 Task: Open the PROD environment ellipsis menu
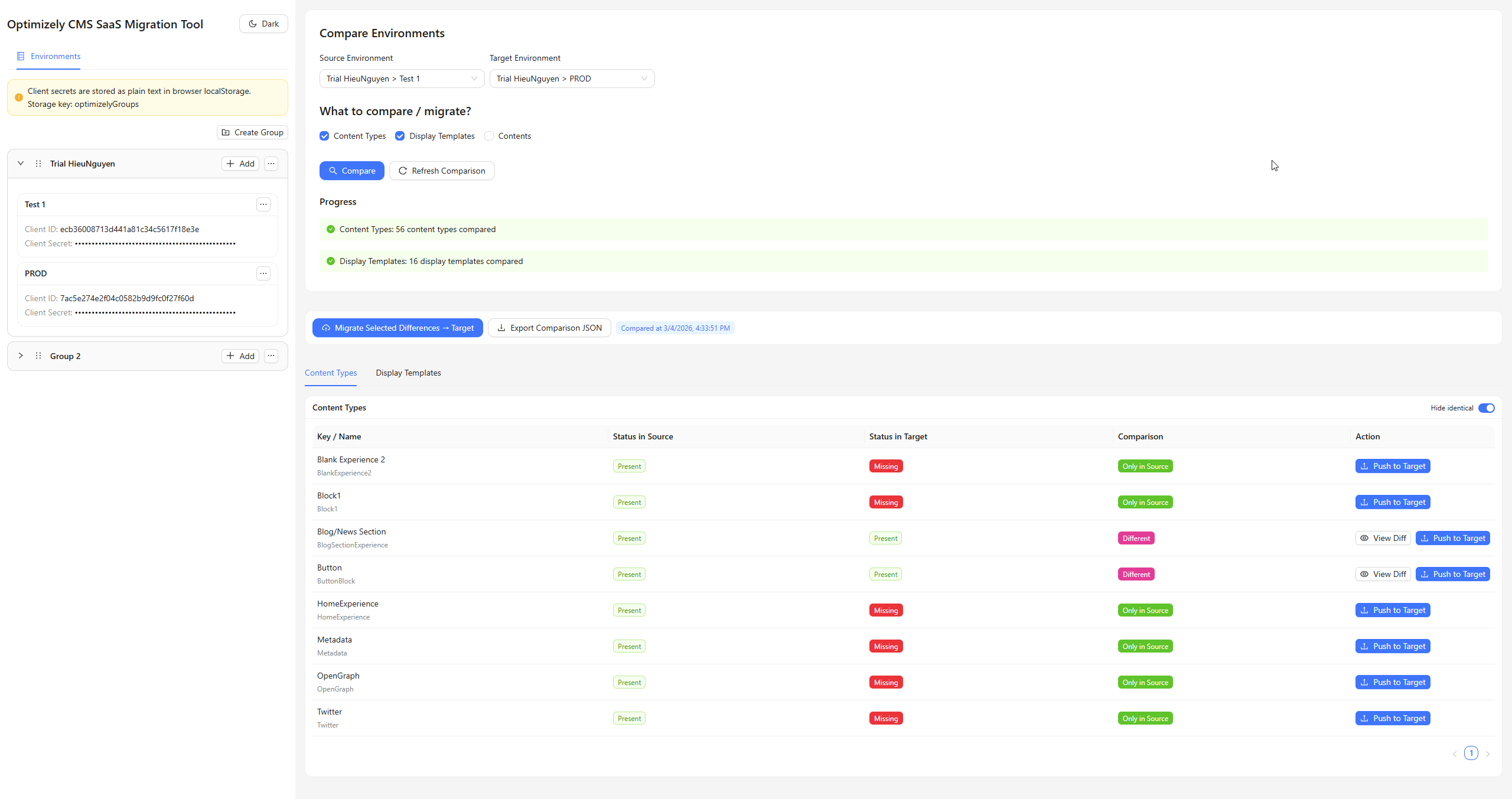[x=263, y=273]
